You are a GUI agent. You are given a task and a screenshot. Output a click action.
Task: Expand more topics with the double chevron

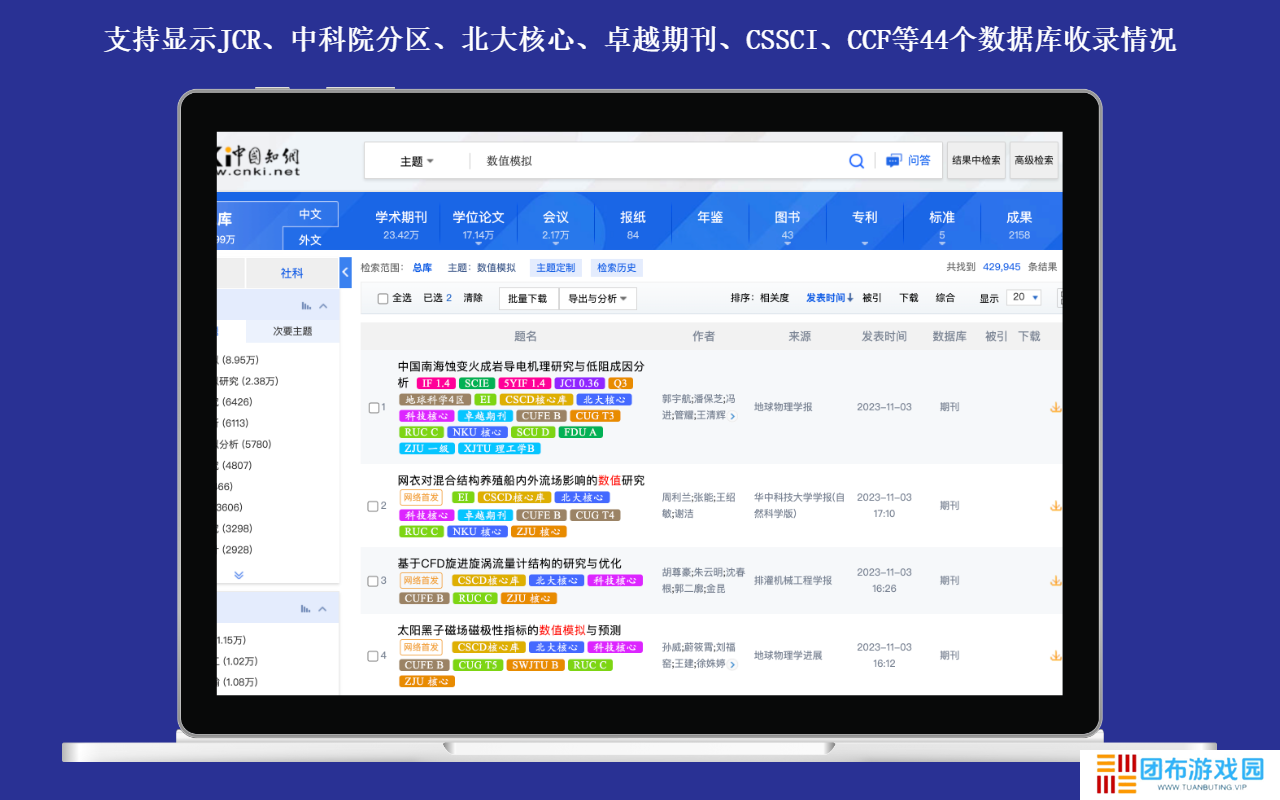click(239, 575)
